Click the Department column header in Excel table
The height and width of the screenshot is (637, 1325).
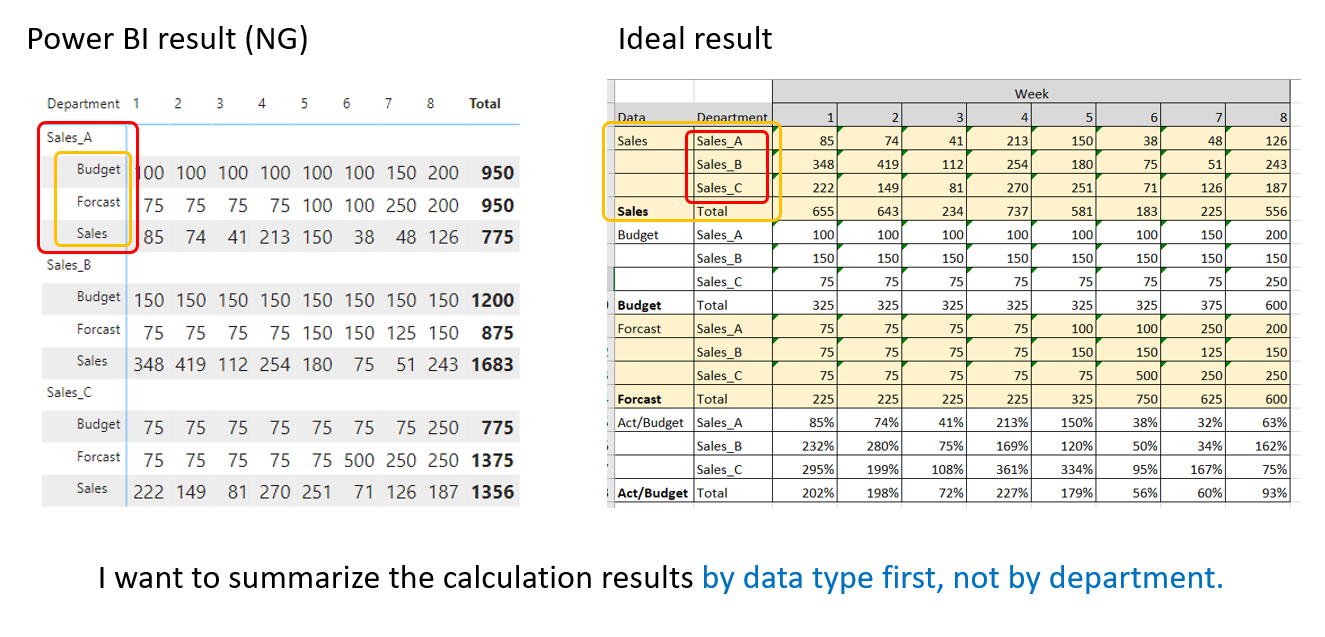(x=733, y=116)
